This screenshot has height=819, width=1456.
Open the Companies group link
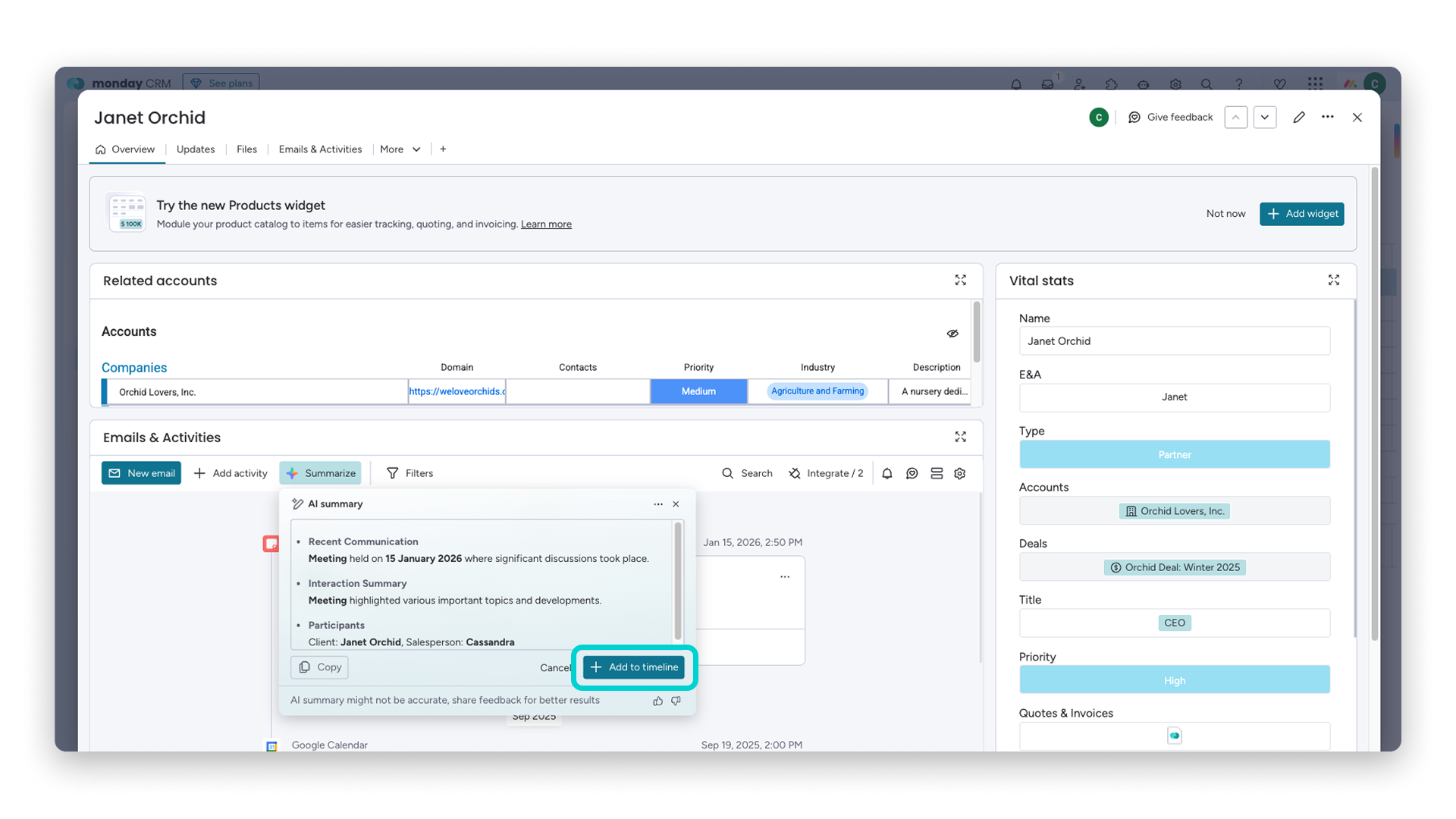pyautogui.click(x=134, y=368)
